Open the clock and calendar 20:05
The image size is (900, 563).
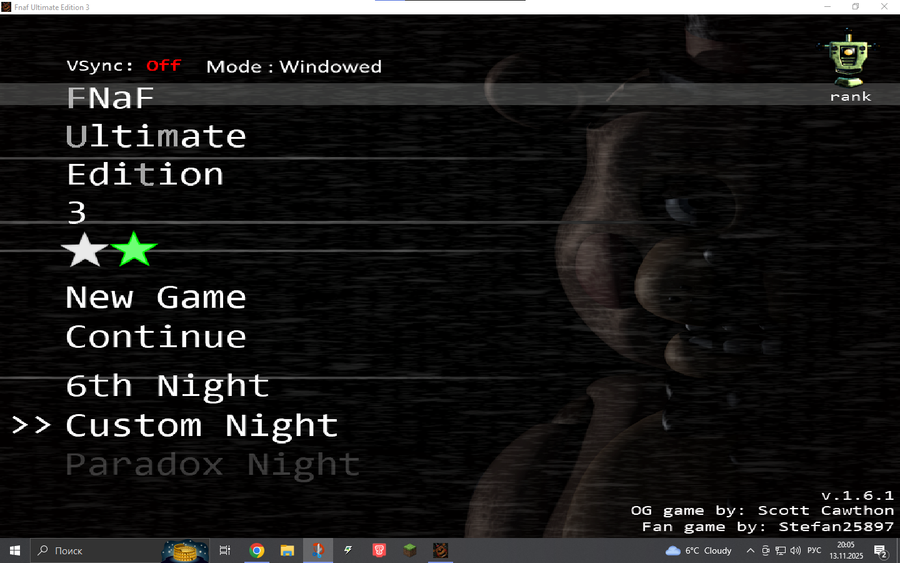pos(846,550)
